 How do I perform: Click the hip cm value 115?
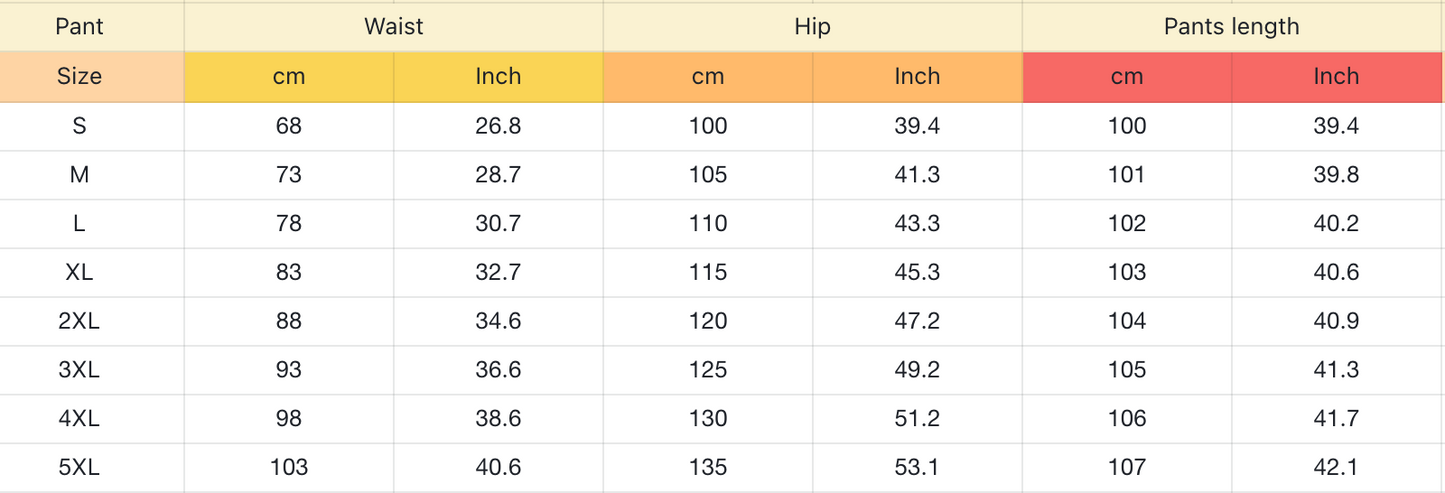[708, 272]
